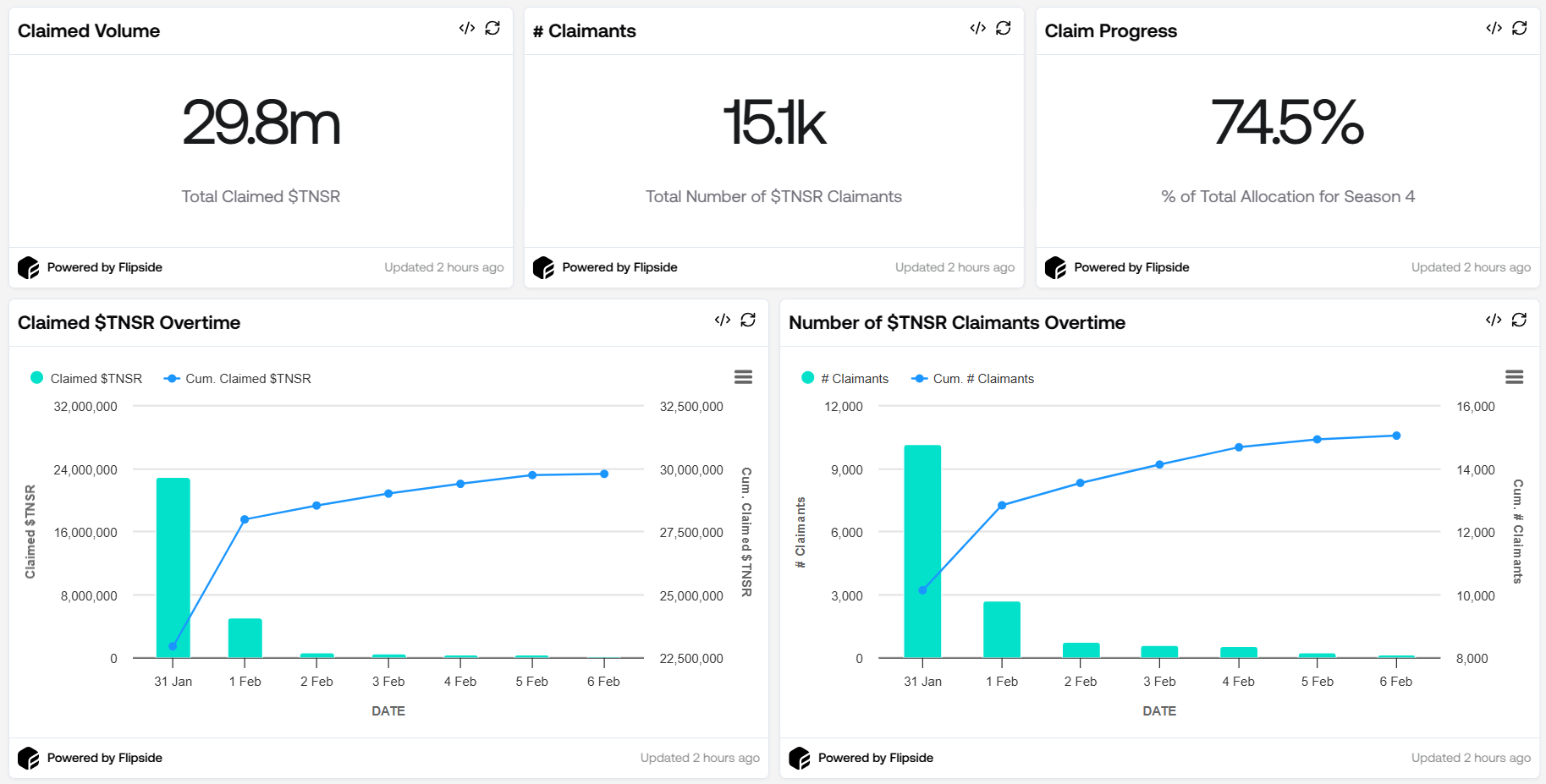
Task: Open hamburger menu on Claimed $TNSR Overtime chart
Action: [743, 377]
